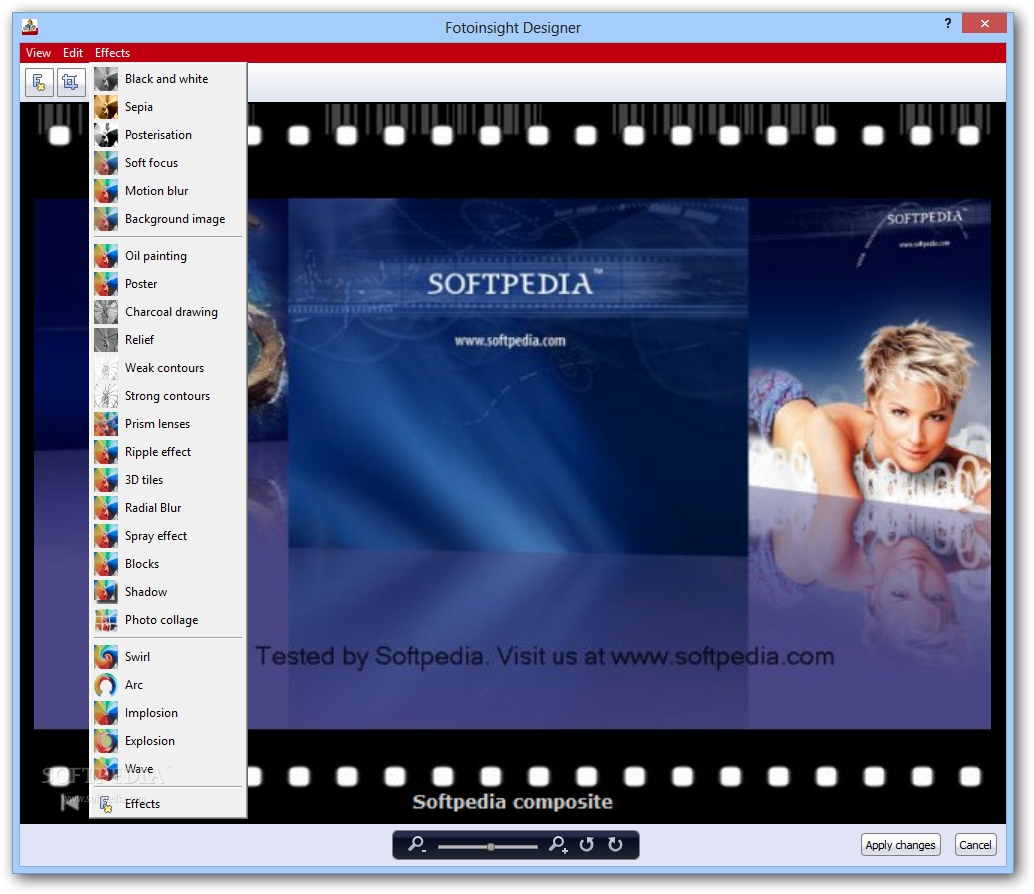
Task: Click the Blocks effect icon
Action: pos(106,564)
